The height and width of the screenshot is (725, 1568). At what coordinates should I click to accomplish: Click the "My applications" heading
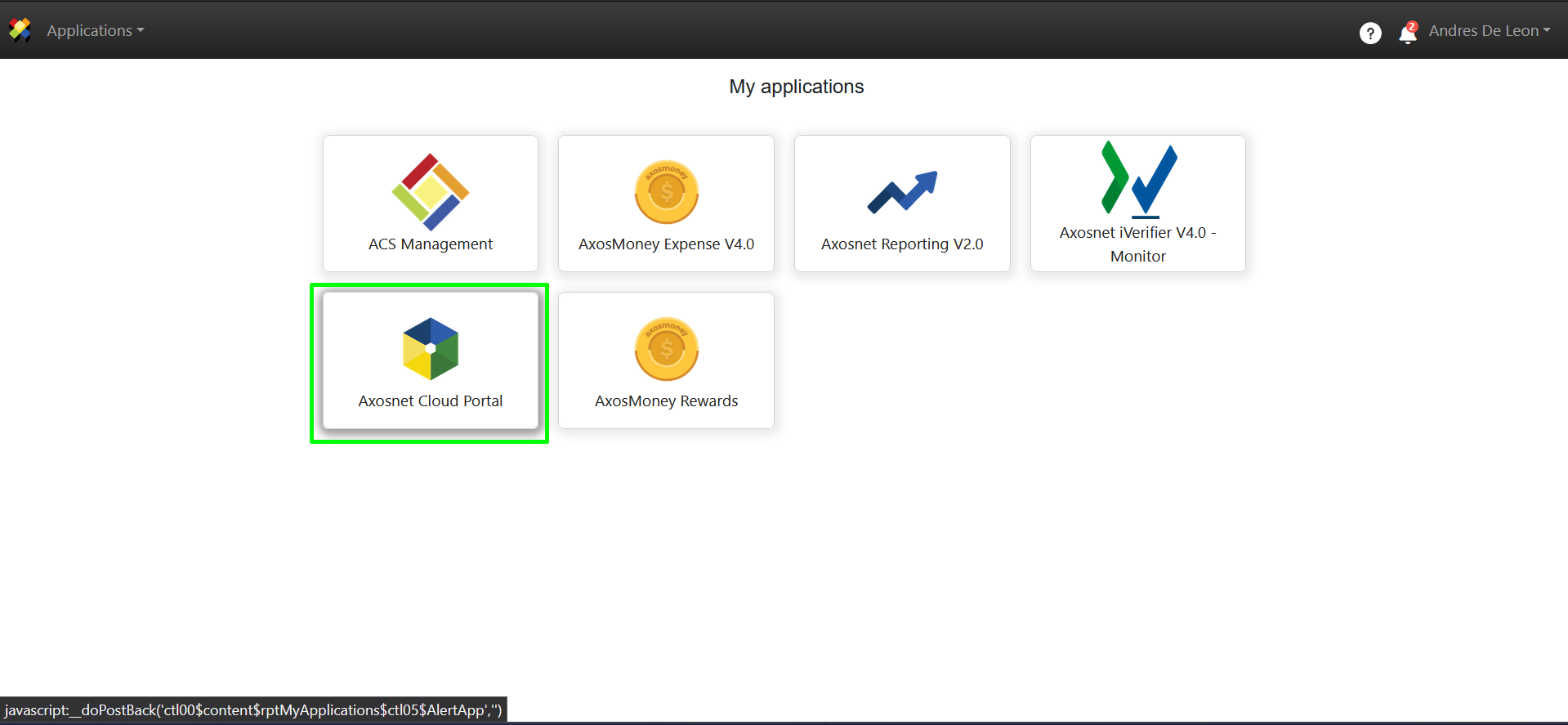point(796,87)
